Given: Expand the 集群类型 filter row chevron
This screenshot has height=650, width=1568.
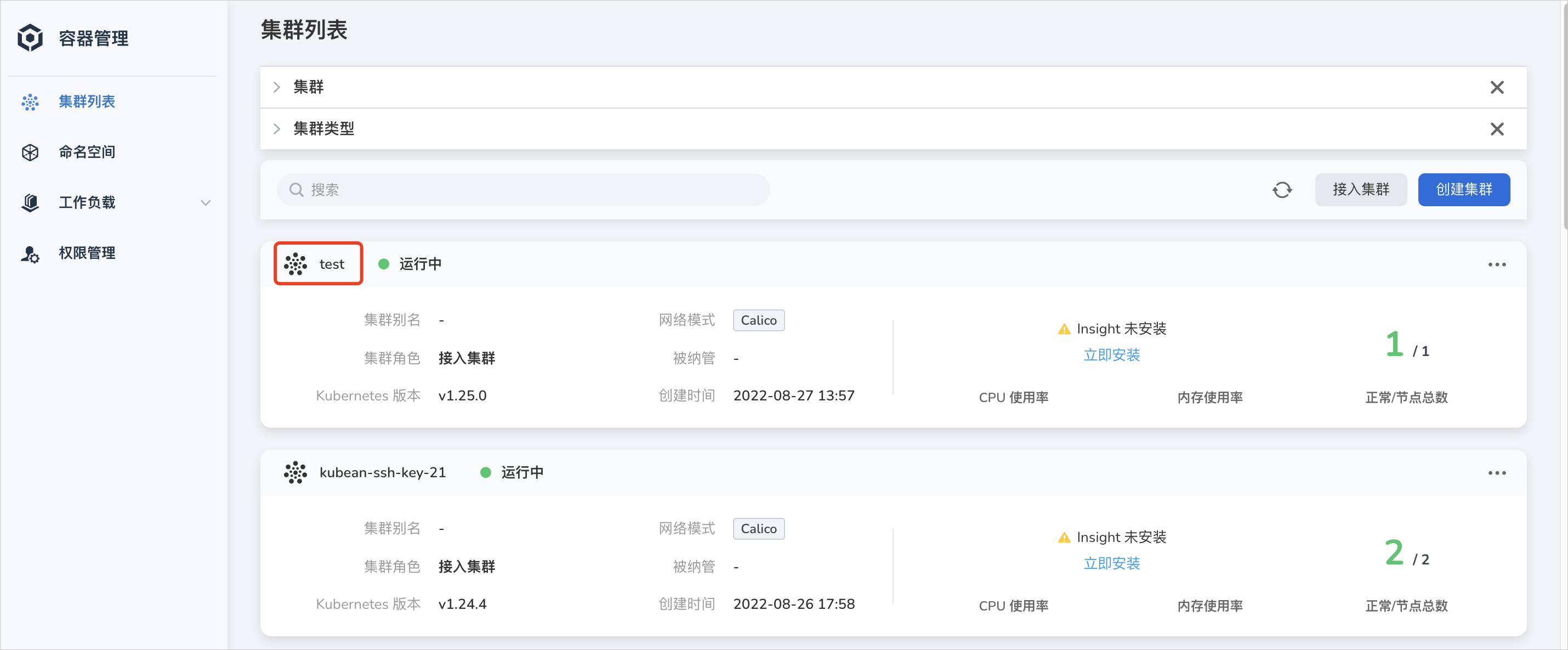Looking at the screenshot, I should tap(276, 128).
